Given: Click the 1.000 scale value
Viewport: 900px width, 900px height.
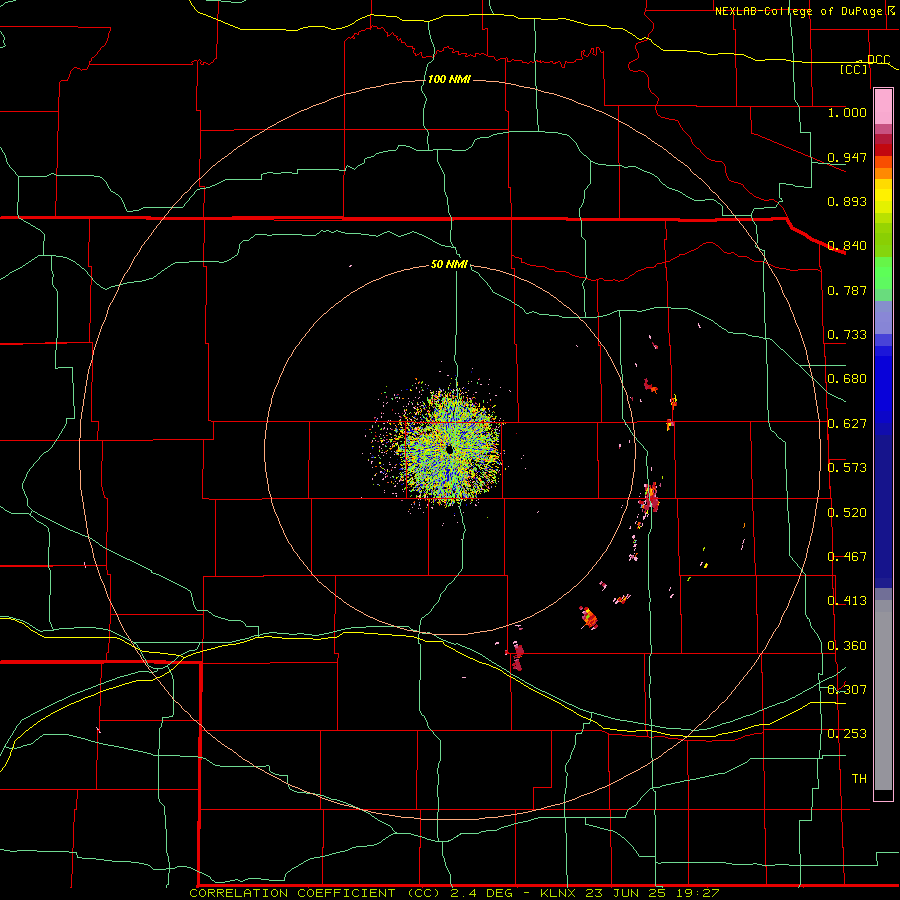Looking at the screenshot, I should 847,112.
